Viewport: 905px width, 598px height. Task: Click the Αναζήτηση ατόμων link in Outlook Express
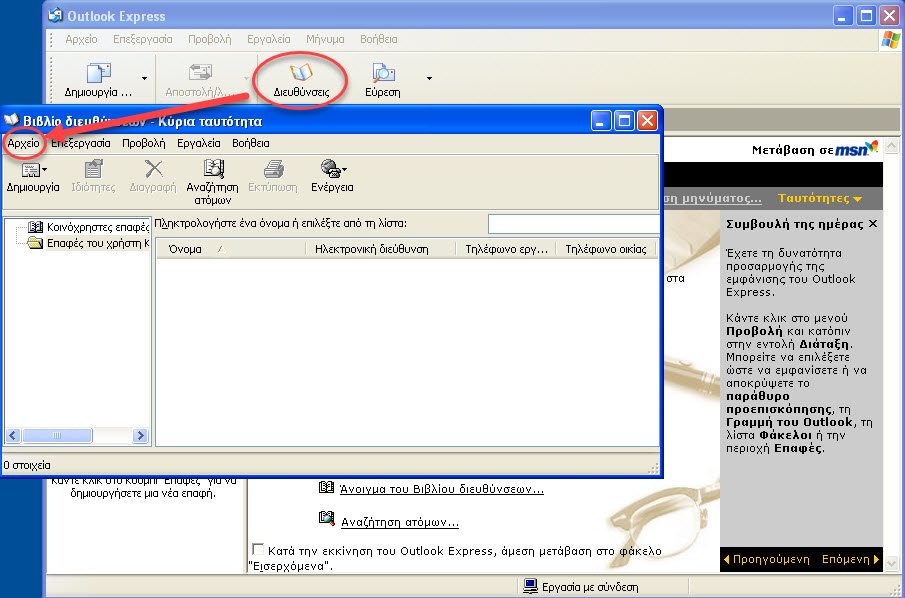pyautogui.click(x=399, y=522)
